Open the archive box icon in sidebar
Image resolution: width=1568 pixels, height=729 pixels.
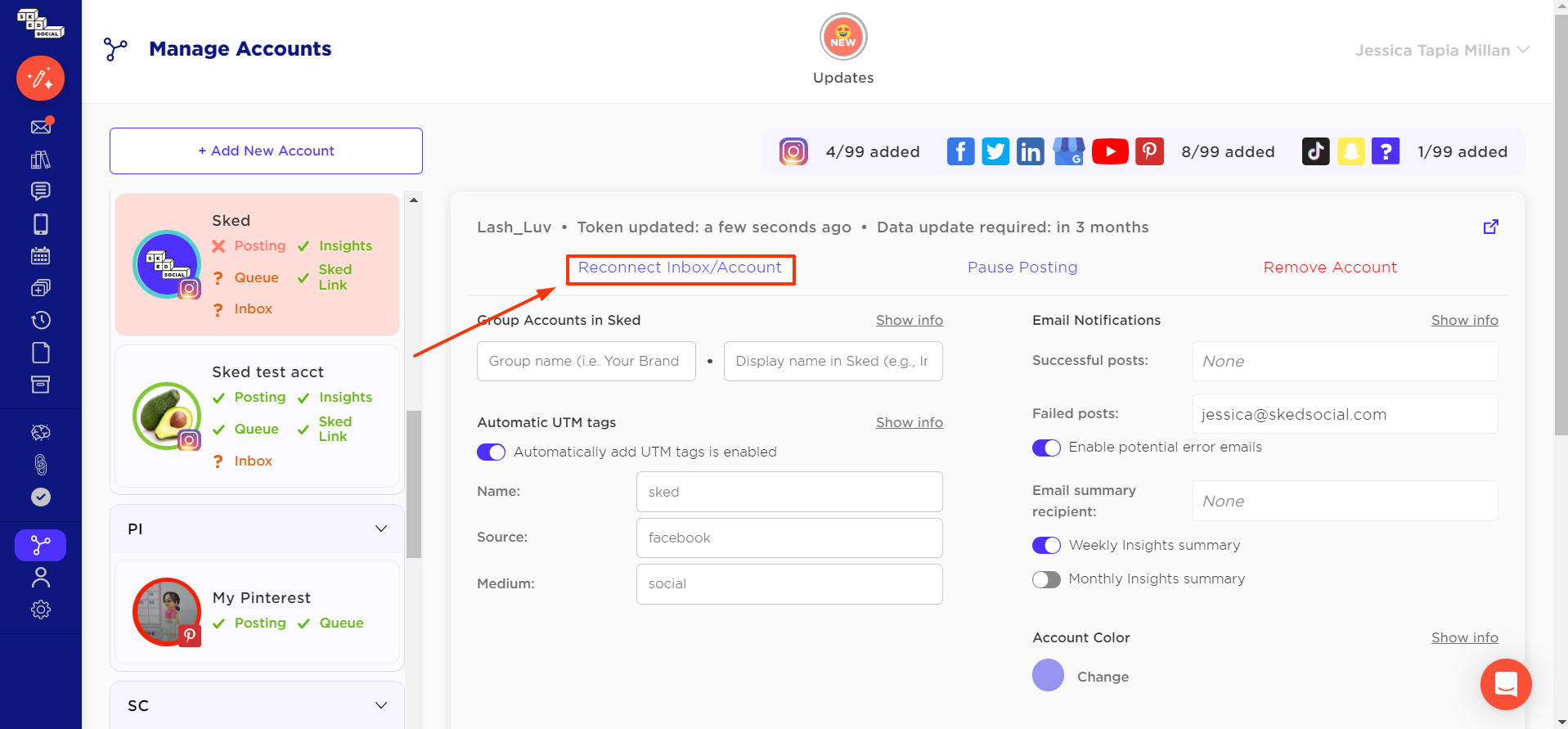pos(41,385)
